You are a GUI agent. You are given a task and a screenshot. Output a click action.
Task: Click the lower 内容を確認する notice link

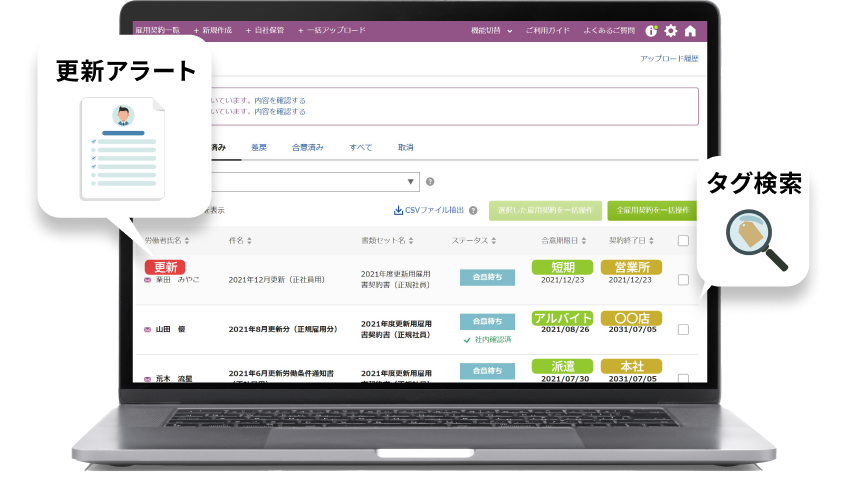point(280,111)
